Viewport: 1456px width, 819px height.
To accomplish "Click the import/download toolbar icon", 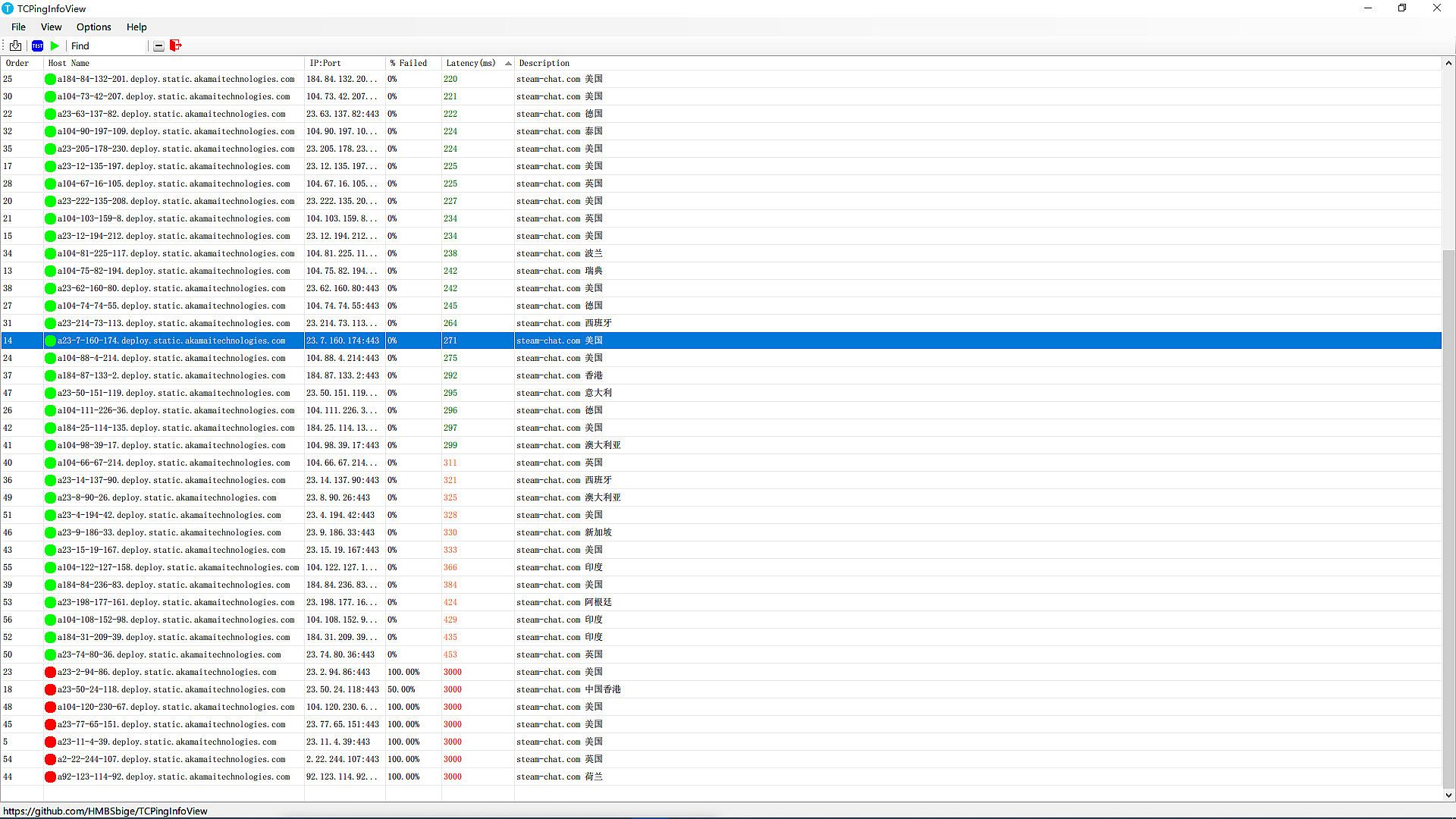I will point(15,45).
